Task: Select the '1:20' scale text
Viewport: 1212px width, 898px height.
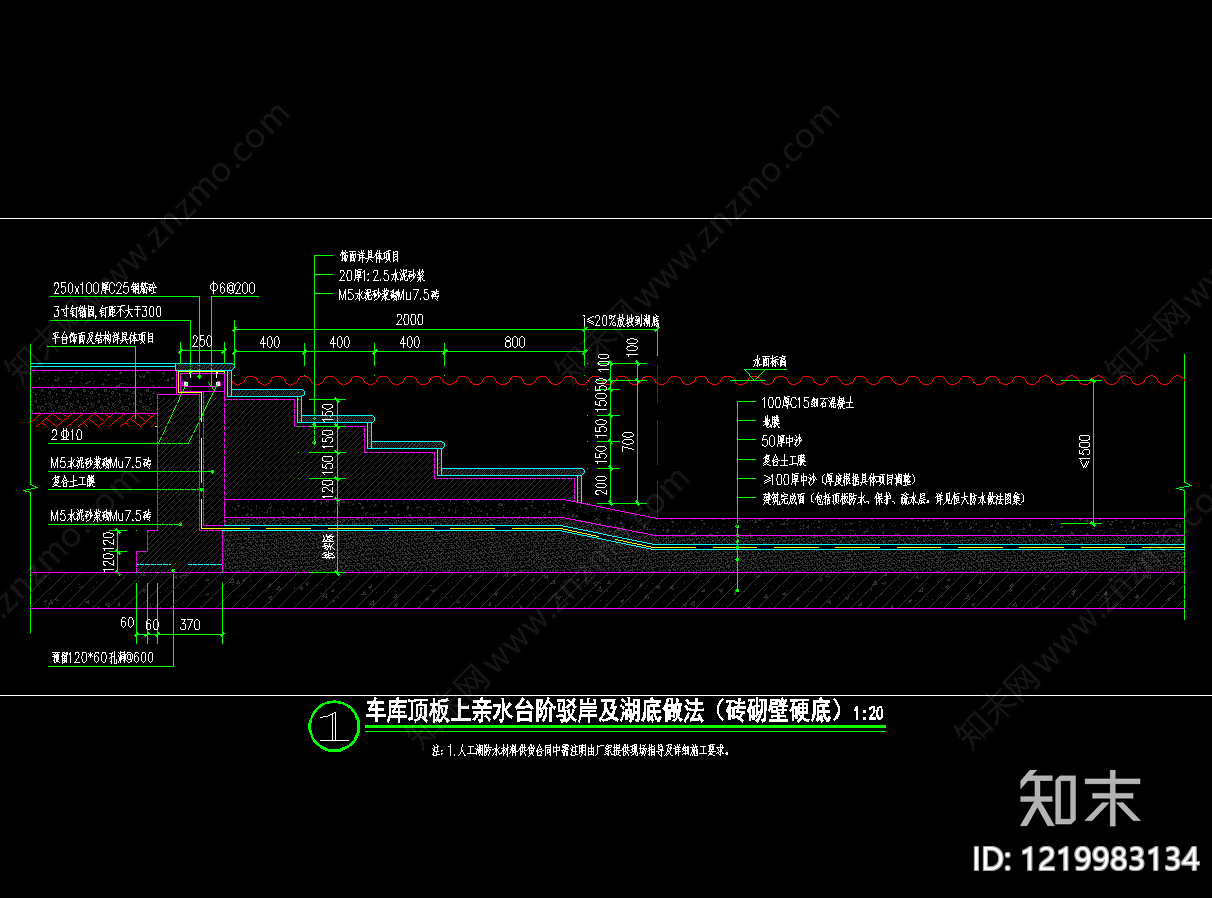Action: [869, 715]
